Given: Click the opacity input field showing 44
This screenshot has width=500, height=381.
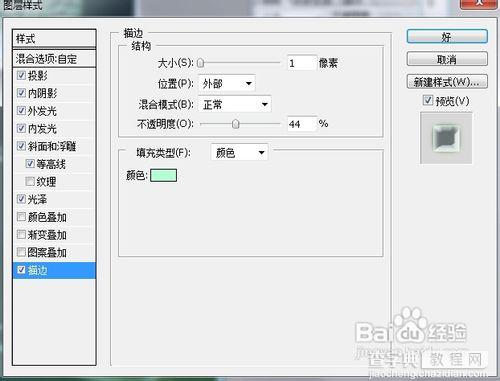Looking at the screenshot, I should 301,124.
